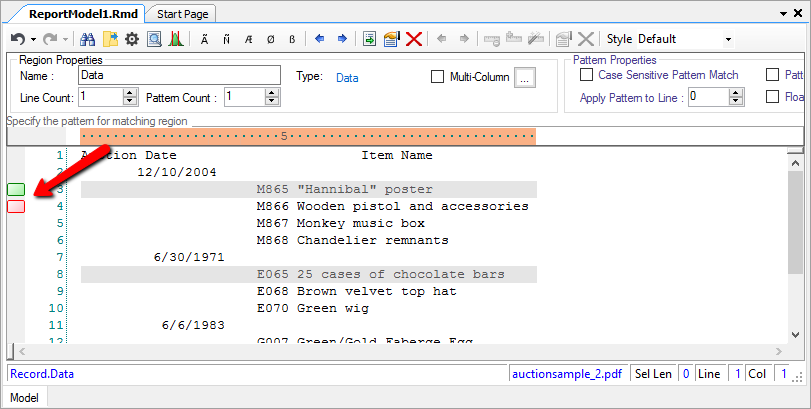Click the red region marker in margin
This screenshot has width=811, height=409.
(16, 206)
